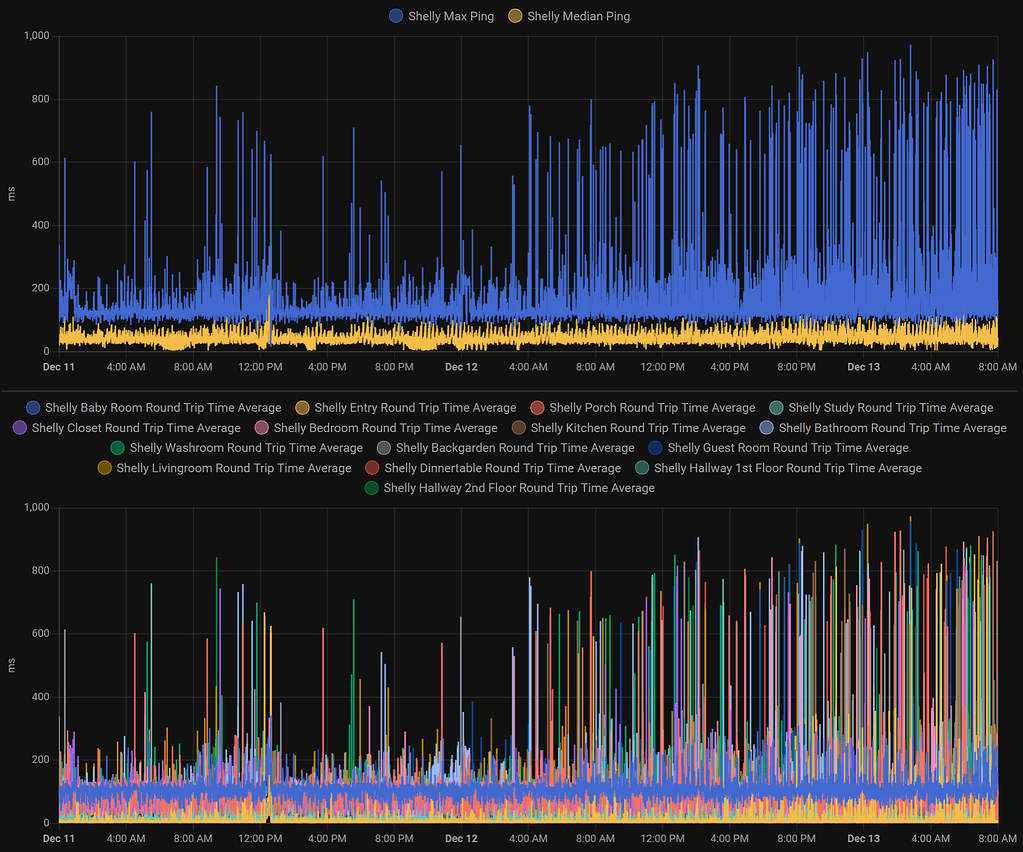Viewport: 1023px width, 852px height.
Task: Select Shelly Livingroom Round Trip Time Average label
Action: pyautogui.click(x=234, y=468)
